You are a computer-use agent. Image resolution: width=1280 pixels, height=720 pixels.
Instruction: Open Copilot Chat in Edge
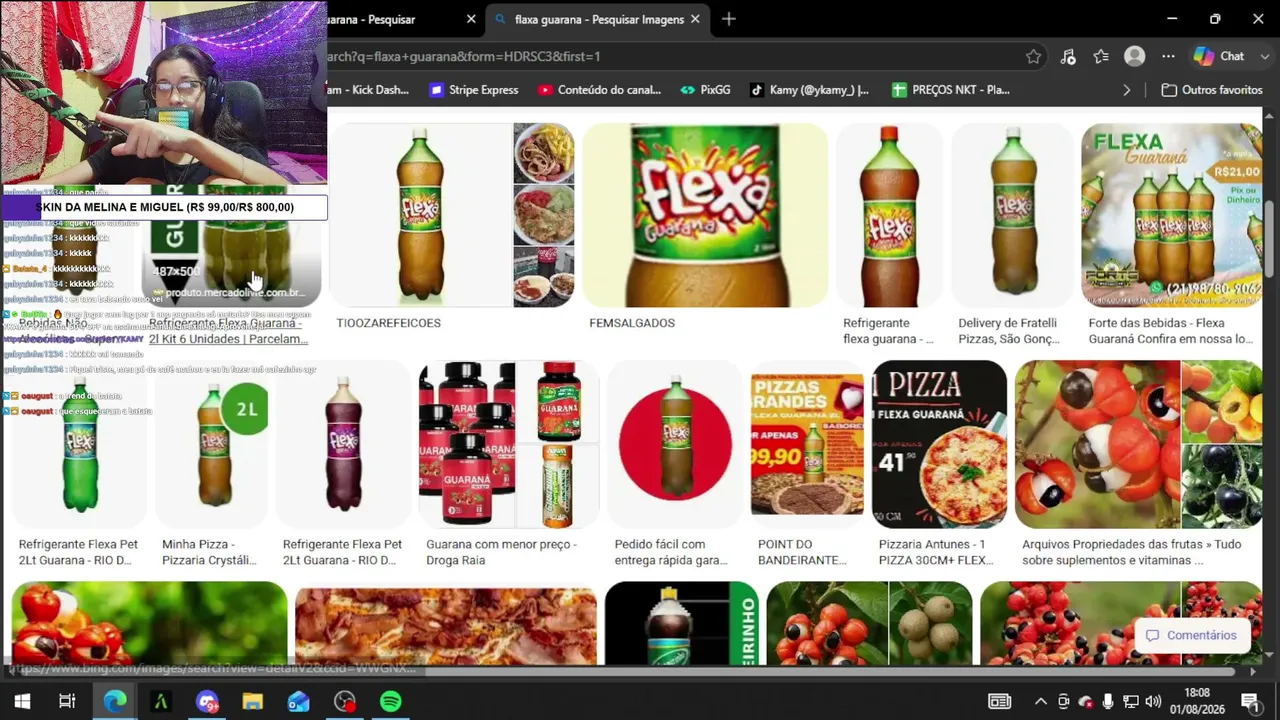tap(1218, 57)
